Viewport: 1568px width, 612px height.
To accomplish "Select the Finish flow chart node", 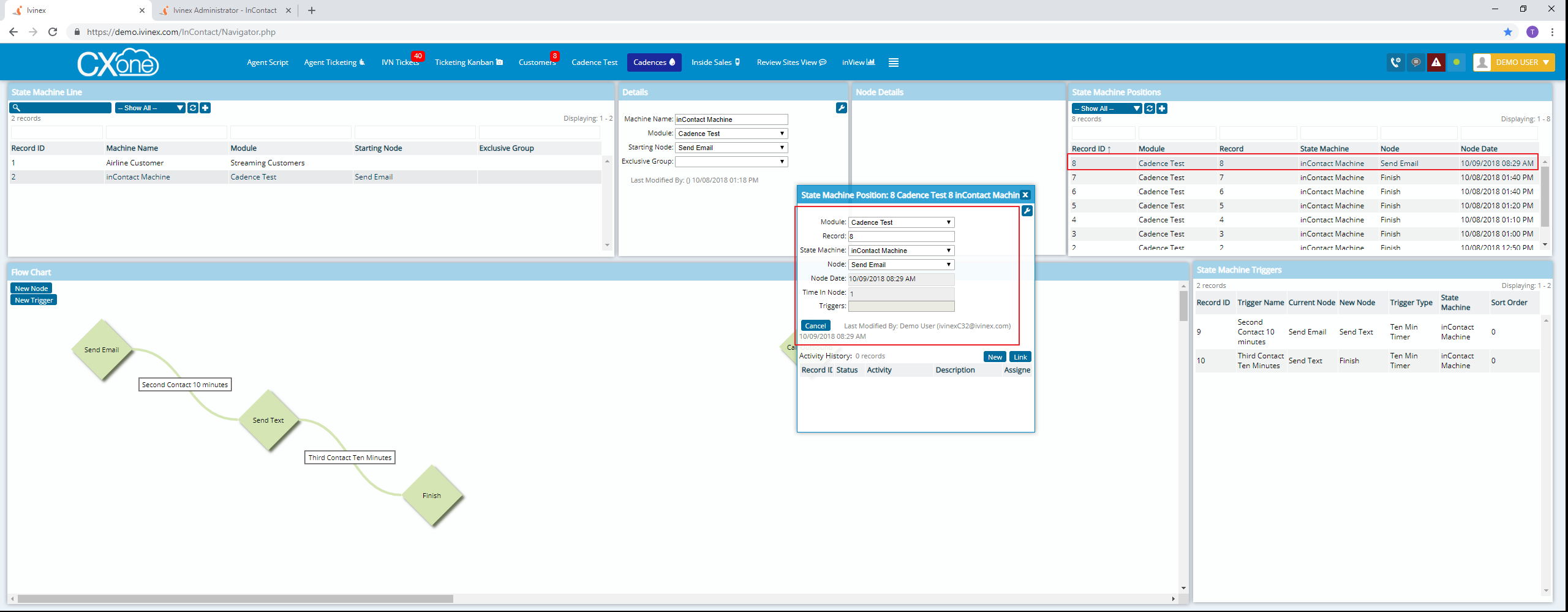I will tap(432, 496).
